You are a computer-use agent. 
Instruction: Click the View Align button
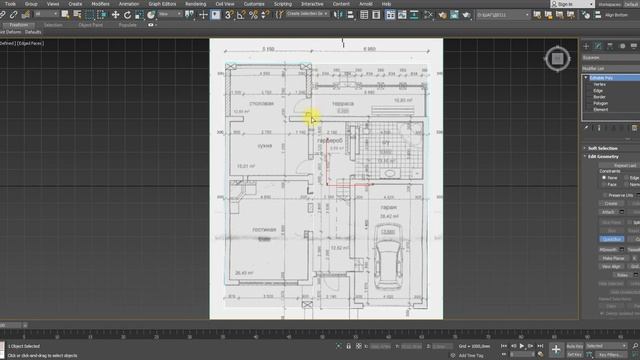point(611,267)
